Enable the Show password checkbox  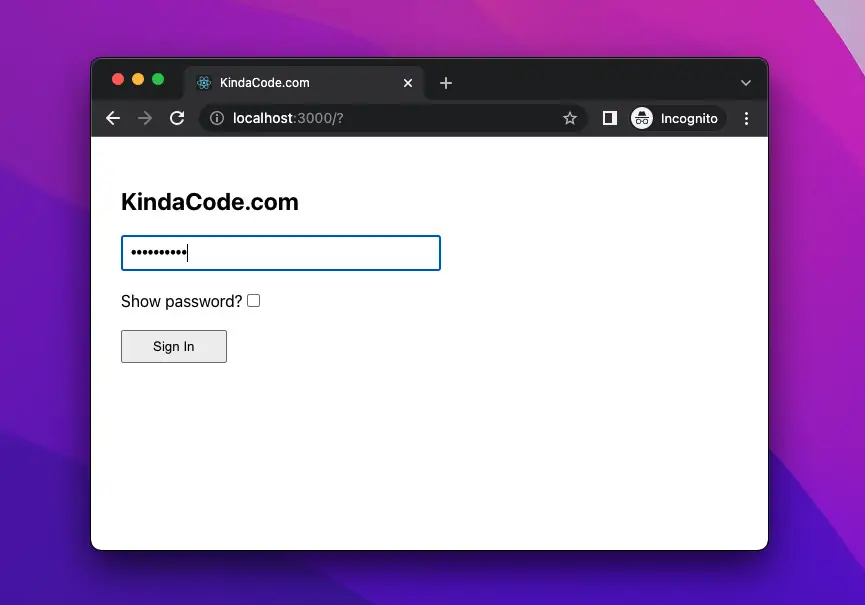(253, 301)
